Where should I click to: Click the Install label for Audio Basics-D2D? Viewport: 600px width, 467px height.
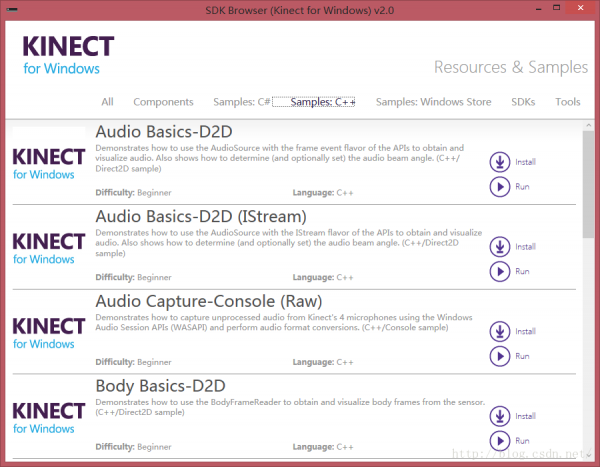pyautogui.click(x=525, y=162)
